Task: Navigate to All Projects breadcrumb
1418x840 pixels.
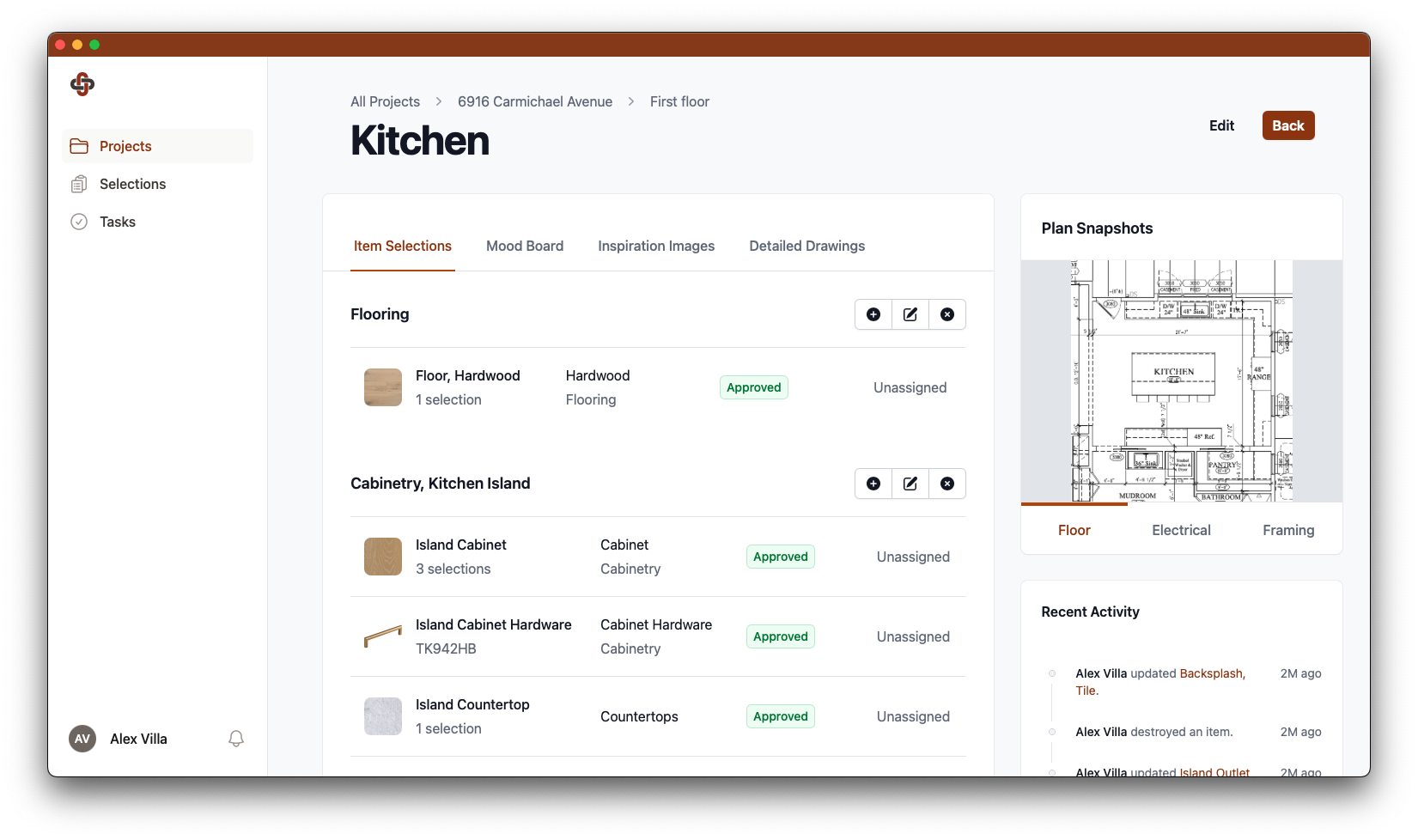Action: [x=385, y=101]
